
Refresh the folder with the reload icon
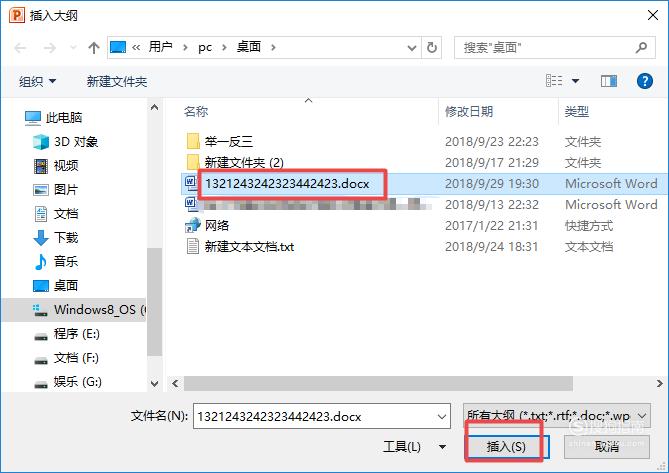[x=432, y=47]
